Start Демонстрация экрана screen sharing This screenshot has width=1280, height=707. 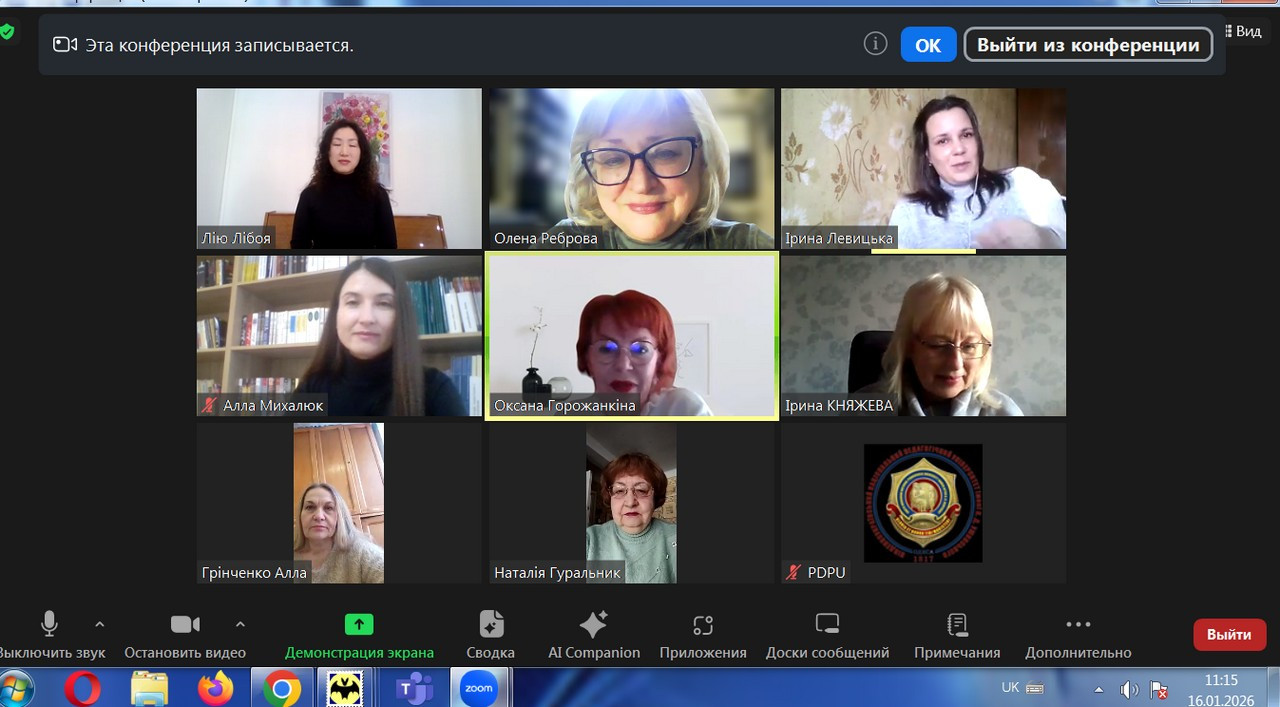tap(359, 625)
